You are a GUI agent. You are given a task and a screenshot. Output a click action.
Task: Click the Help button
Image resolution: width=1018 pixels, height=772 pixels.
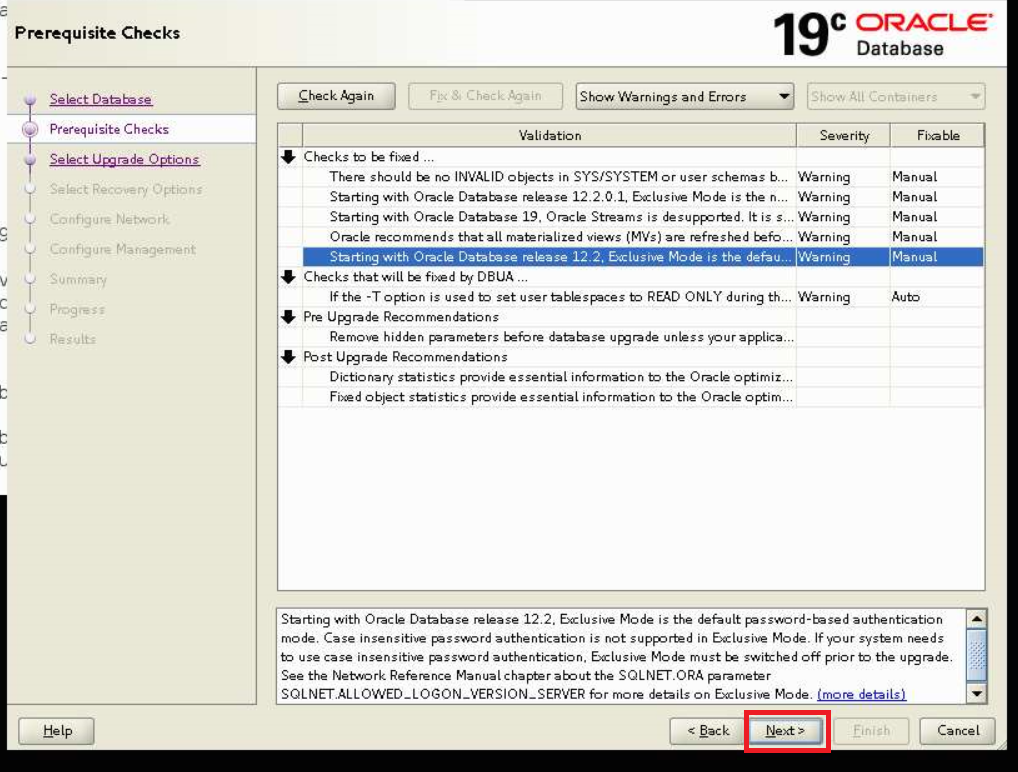pyautogui.click(x=56, y=731)
